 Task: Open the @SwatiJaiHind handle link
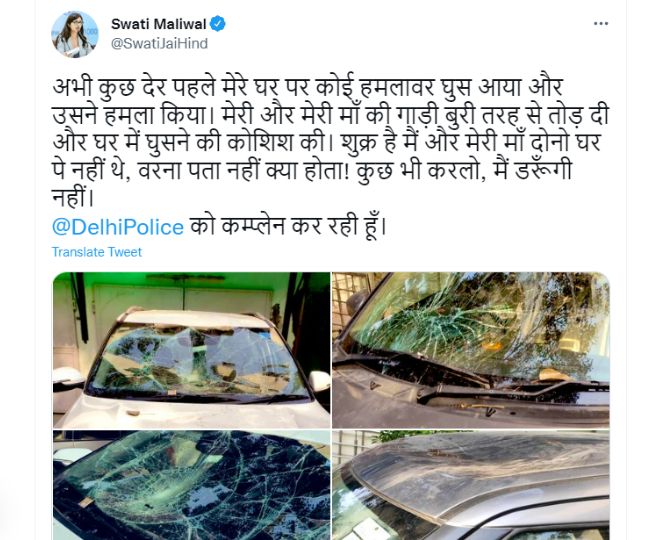pyautogui.click(x=159, y=44)
